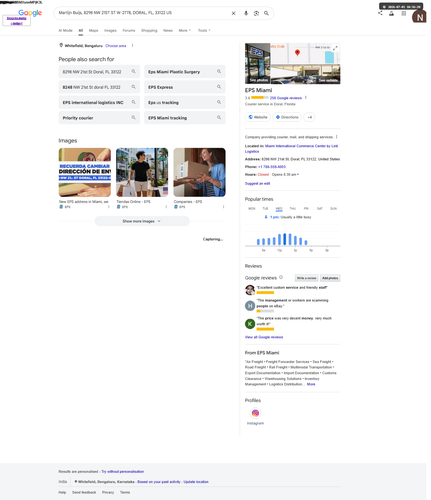Viewport: 431px width, 500px height.
Task: Open the Search Labs flask icon
Action: tap(392, 13)
